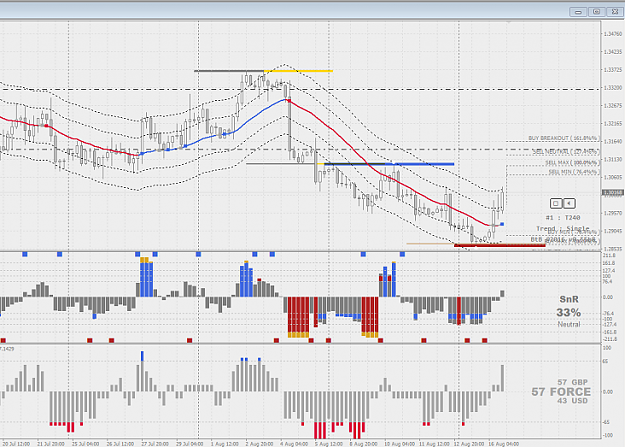
Task: Click the 1.29570 price on the scale
Action: pyautogui.click(x=613, y=213)
